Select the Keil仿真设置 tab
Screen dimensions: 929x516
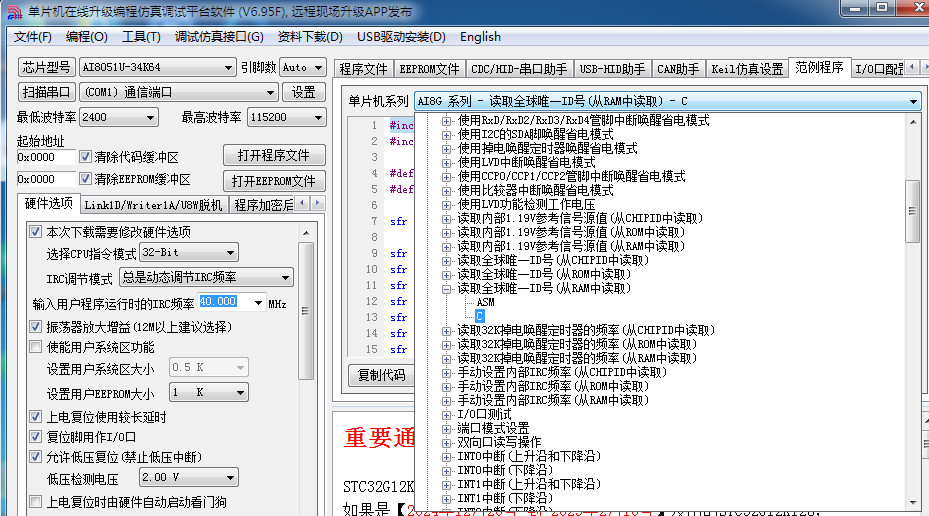pos(747,69)
